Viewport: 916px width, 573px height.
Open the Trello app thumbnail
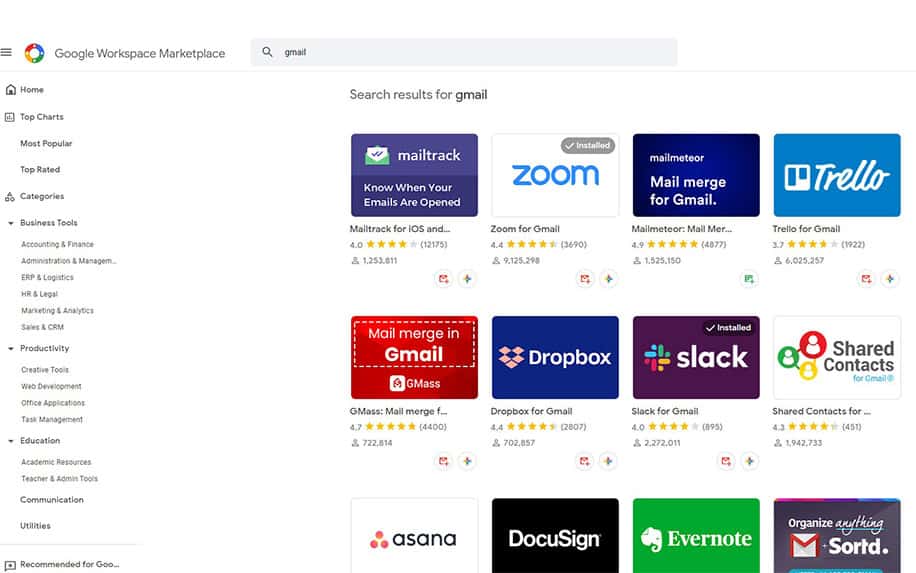[x=837, y=175]
